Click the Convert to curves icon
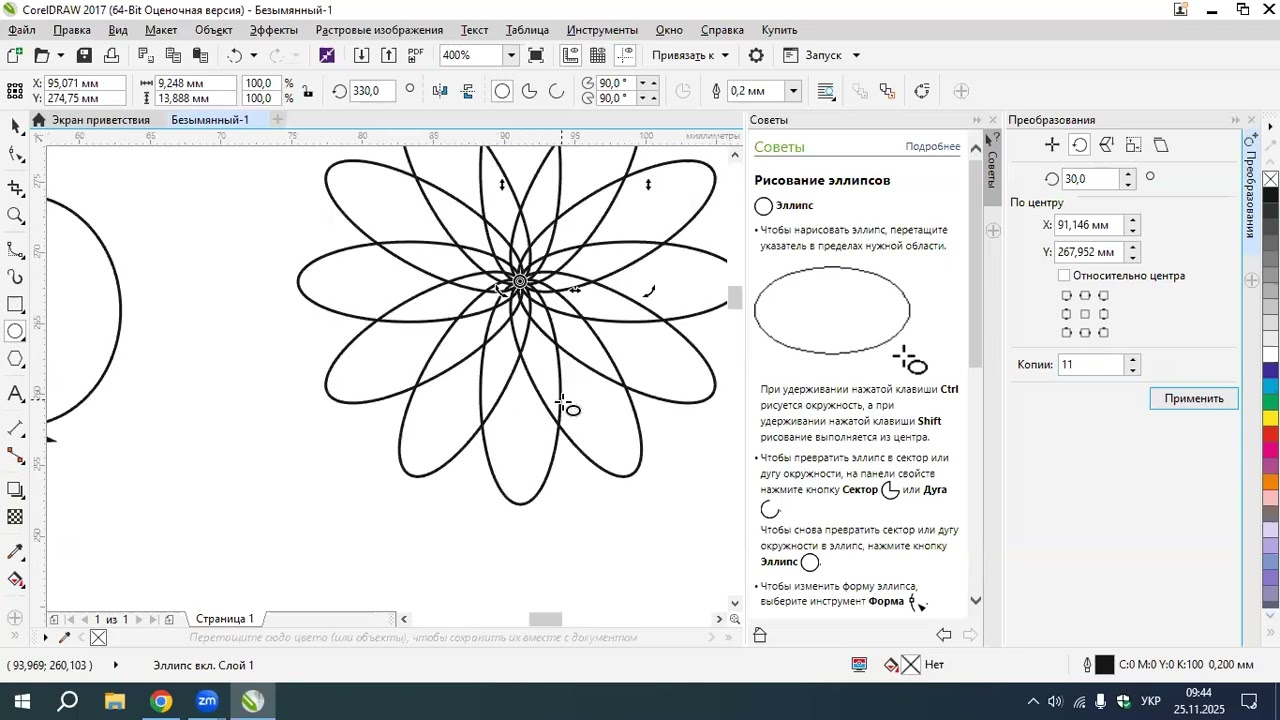Screen dimensions: 1280x720 tap(921, 91)
